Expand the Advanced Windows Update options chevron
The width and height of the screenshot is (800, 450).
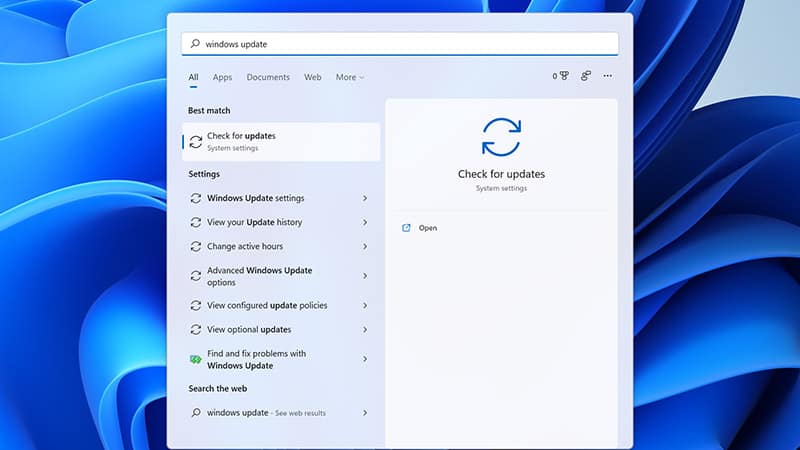coord(365,276)
